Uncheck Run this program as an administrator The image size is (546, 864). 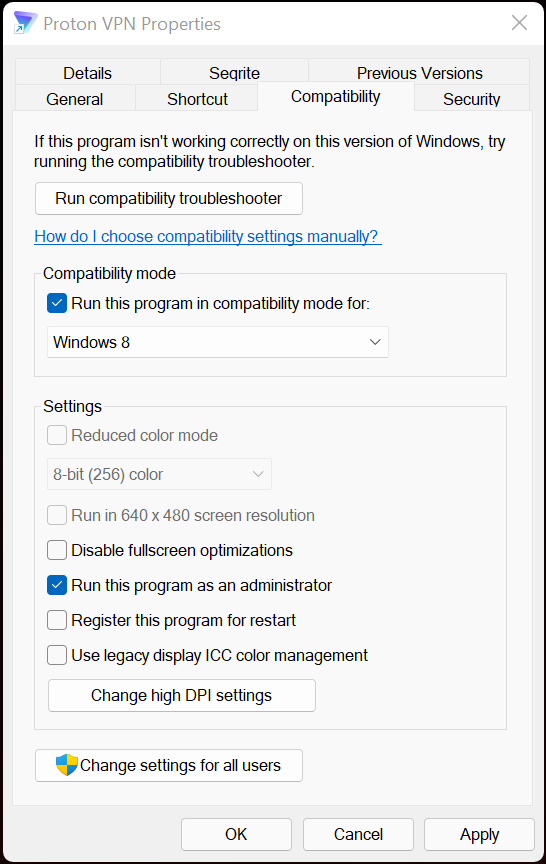point(57,585)
